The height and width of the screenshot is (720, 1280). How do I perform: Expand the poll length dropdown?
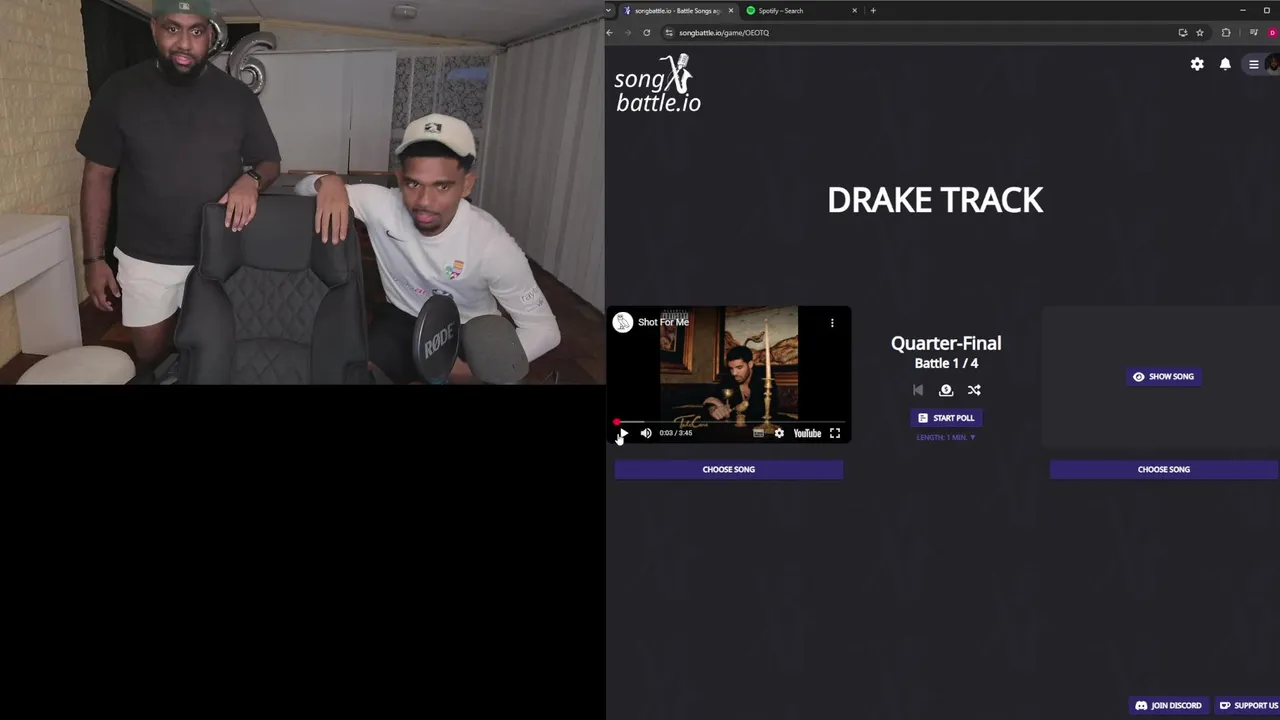(x=946, y=437)
